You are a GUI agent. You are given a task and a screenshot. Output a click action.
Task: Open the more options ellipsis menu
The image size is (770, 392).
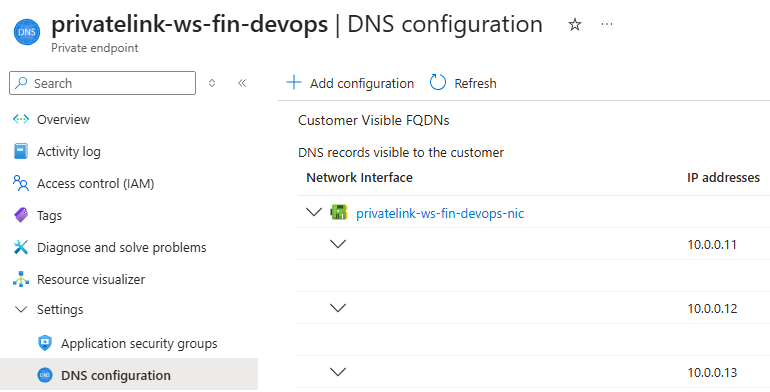pyautogui.click(x=607, y=24)
